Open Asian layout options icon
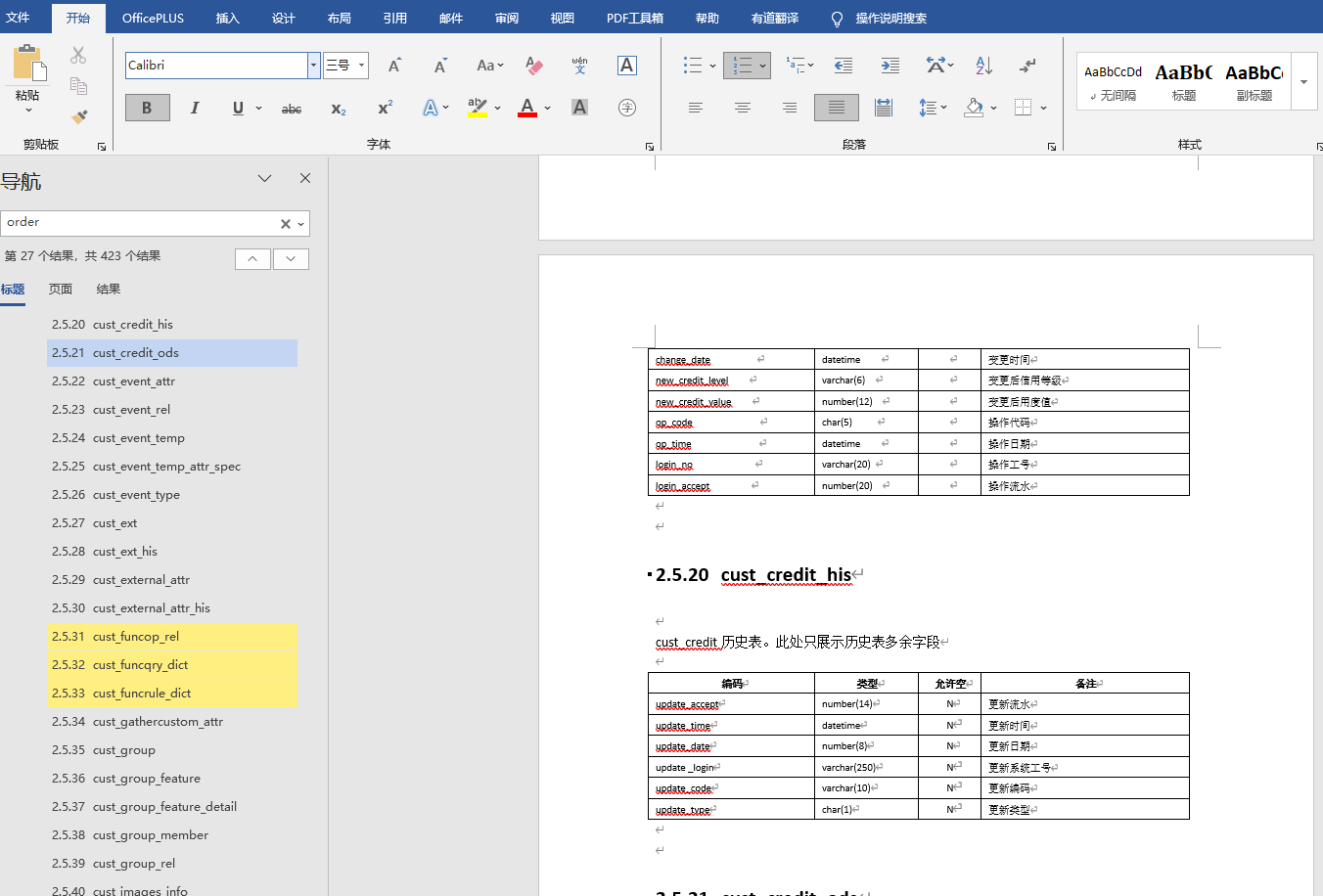 [x=935, y=66]
